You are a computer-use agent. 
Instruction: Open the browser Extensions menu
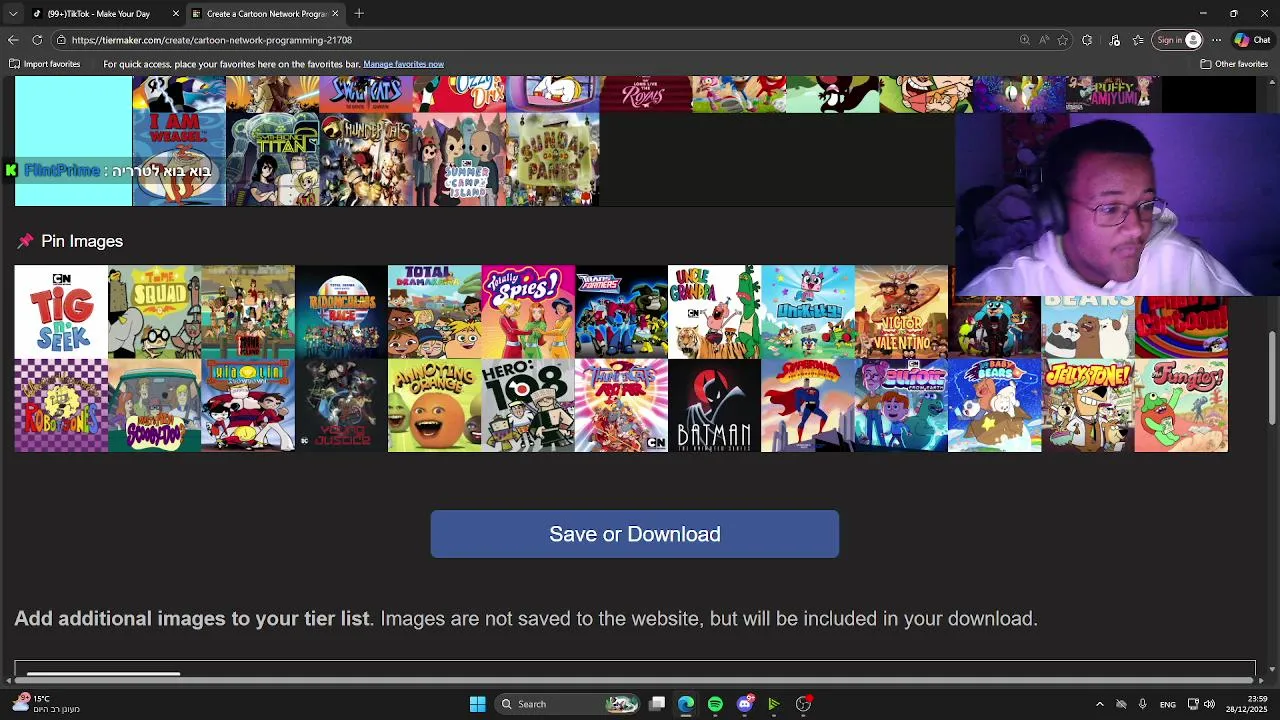pyautogui.click(x=1088, y=40)
